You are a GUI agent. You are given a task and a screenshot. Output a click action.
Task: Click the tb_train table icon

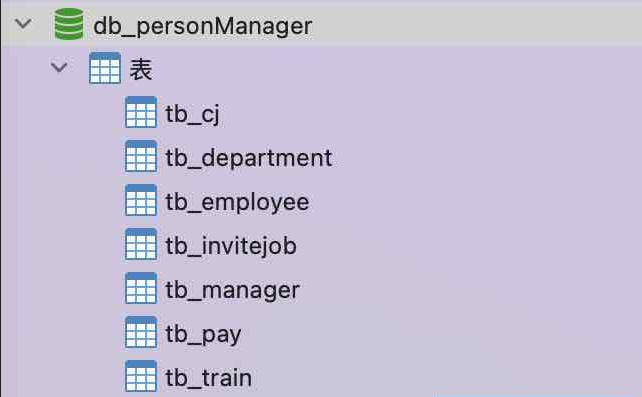click(141, 376)
